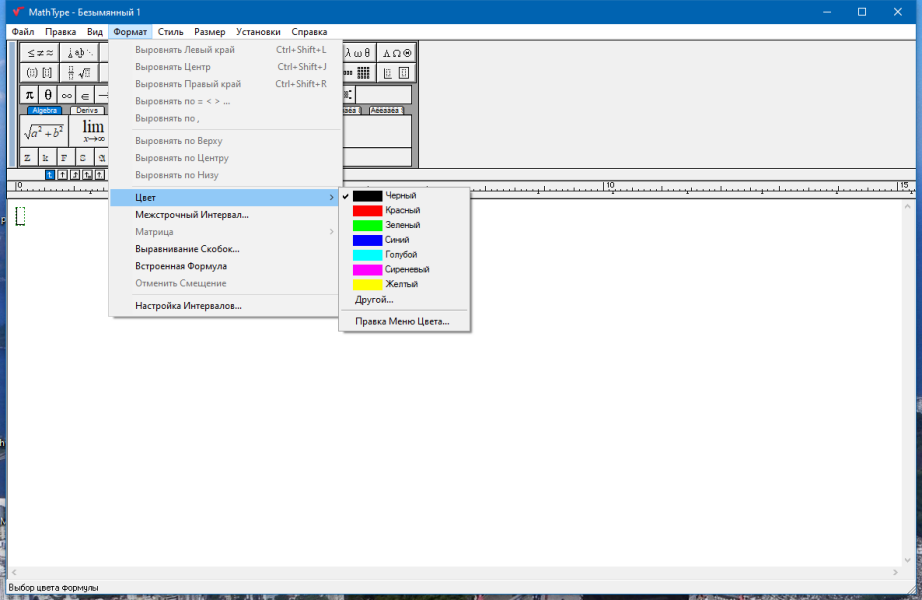Choose Другой... custom color
This screenshot has height=600, width=922.
pyautogui.click(x=405, y=300)
